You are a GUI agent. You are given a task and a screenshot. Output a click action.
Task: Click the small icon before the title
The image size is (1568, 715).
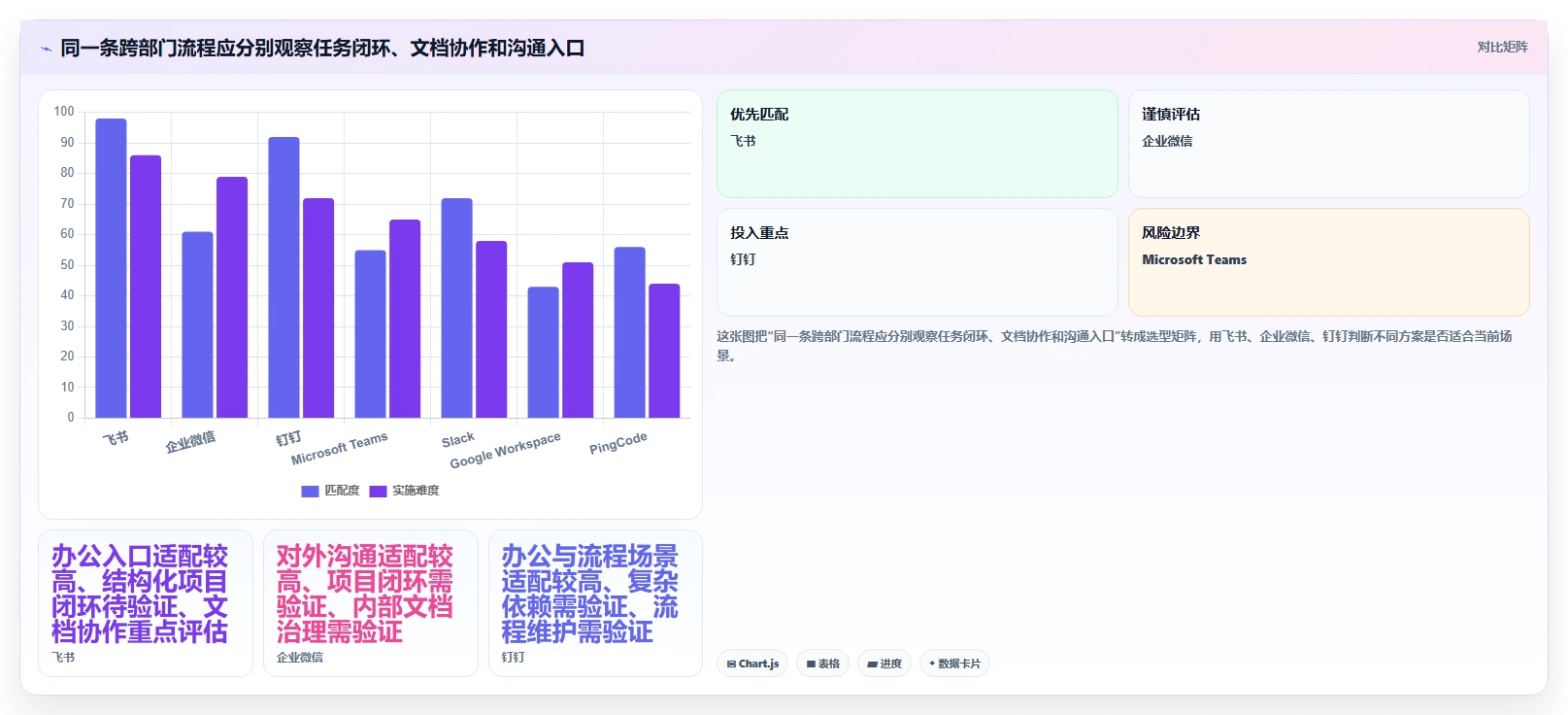(46, 49)
